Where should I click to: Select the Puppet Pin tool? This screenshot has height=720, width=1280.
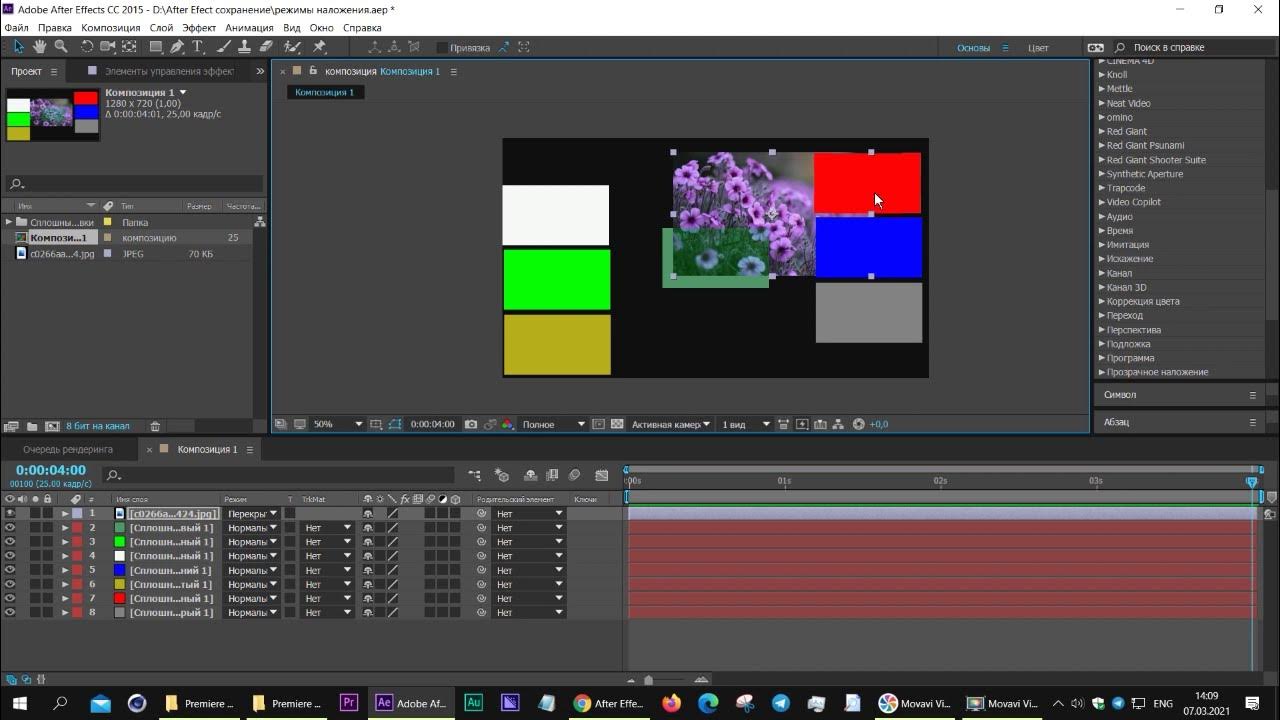click(x=319, y=47)
